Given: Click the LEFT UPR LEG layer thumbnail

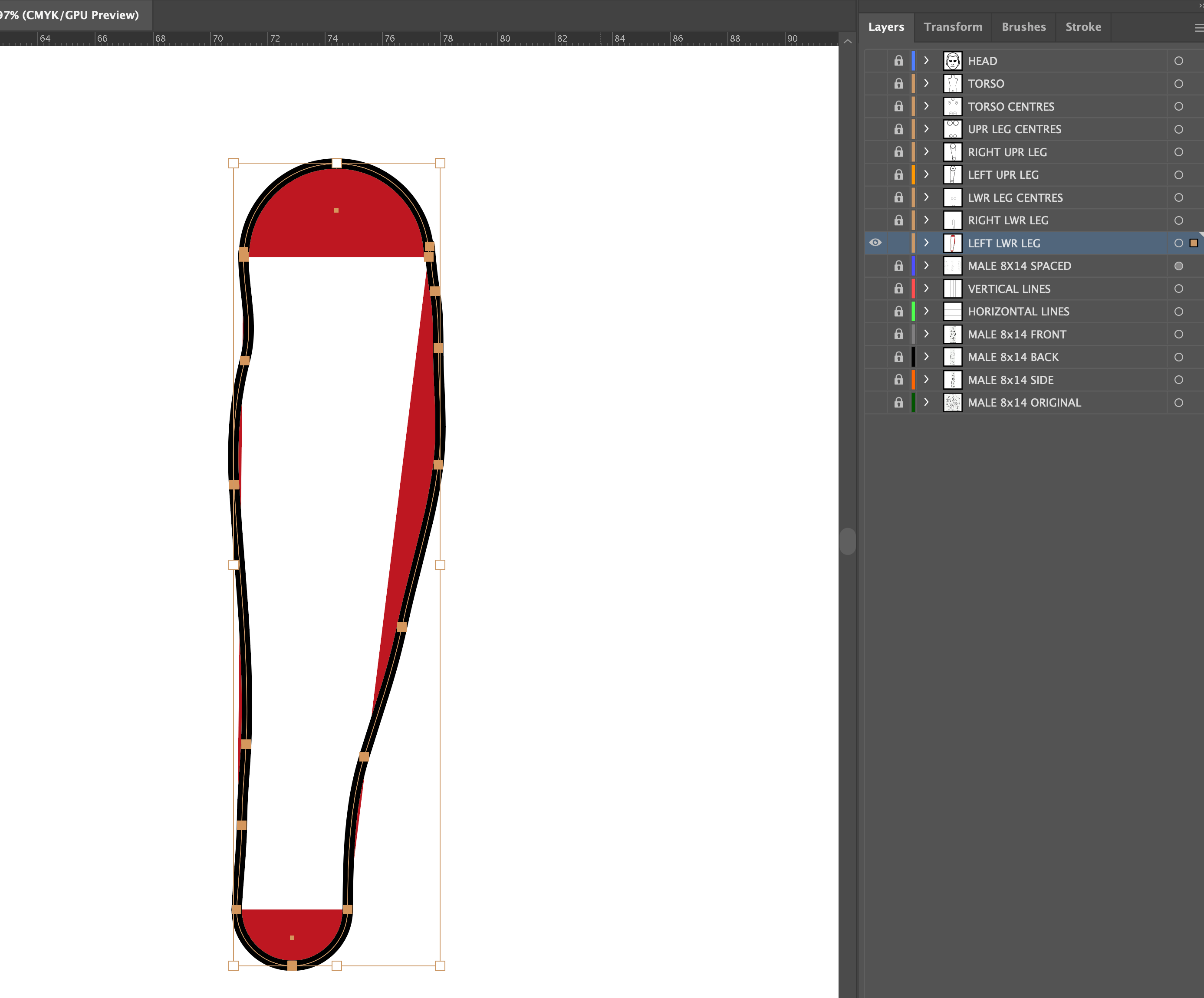Looking at the screenshot, I should 952,175.
